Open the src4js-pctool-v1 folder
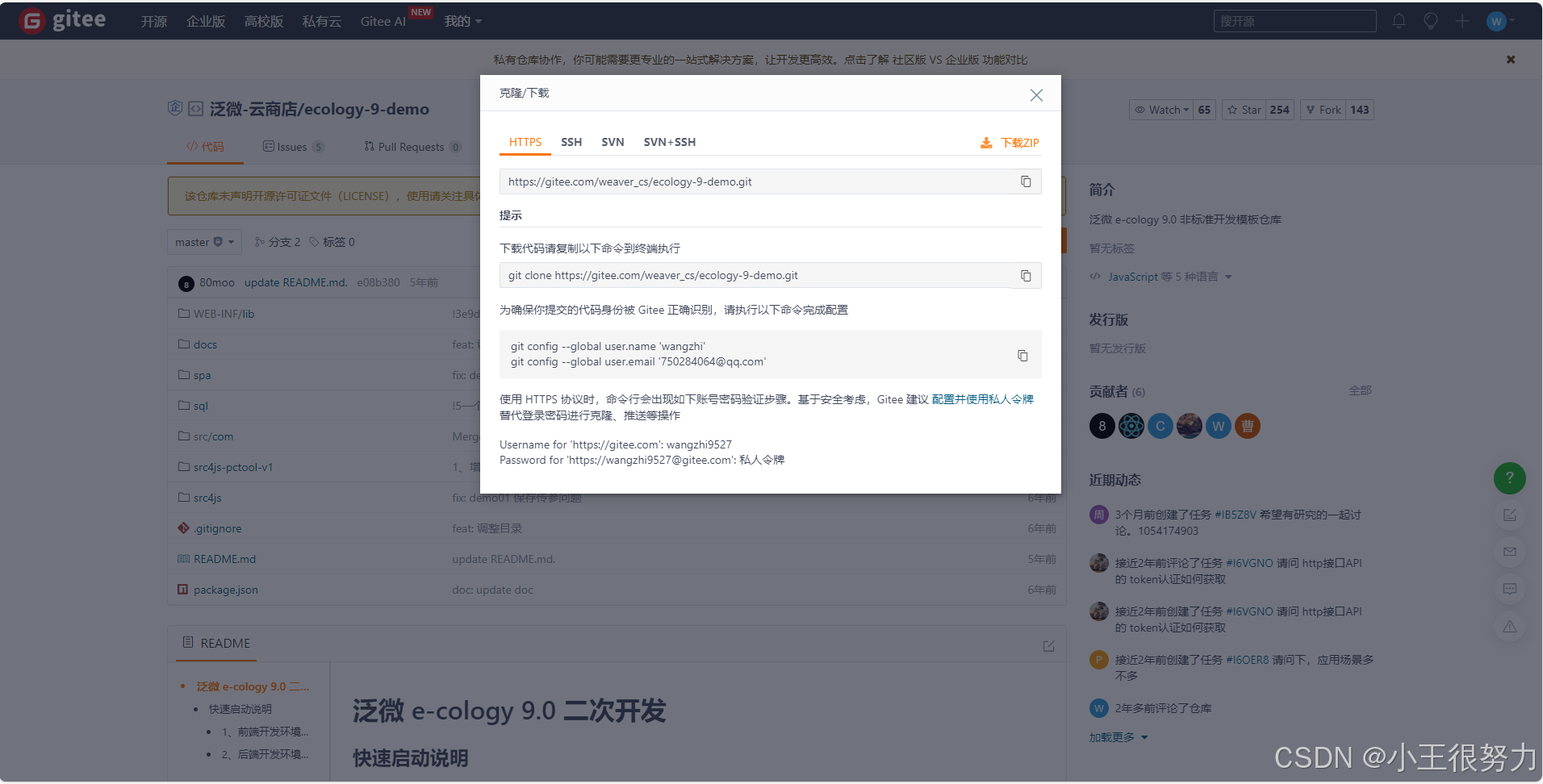Image resolution: width=1543 pixels, height=784 pixels. coord(233,467)
